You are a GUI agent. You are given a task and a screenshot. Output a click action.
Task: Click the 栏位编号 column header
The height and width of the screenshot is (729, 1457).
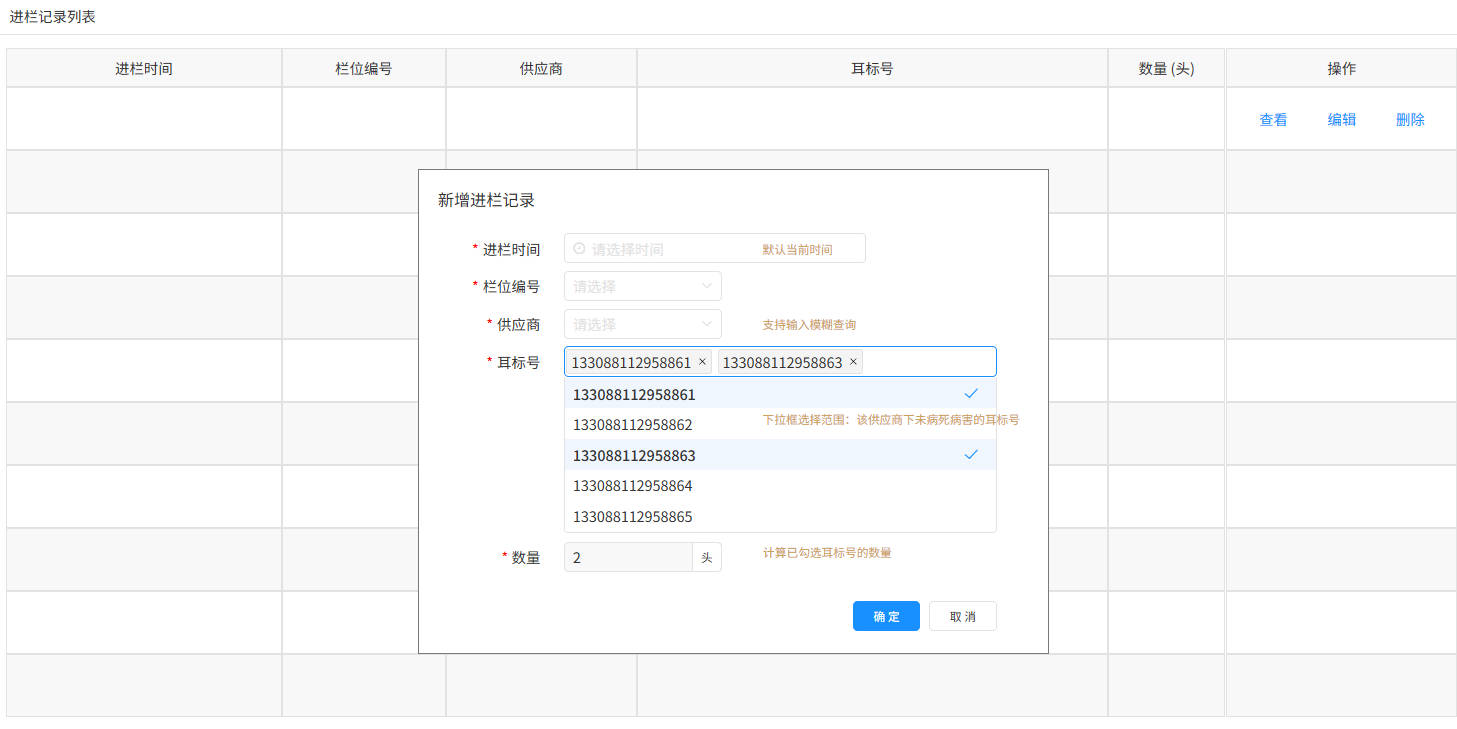click(364, 69)
